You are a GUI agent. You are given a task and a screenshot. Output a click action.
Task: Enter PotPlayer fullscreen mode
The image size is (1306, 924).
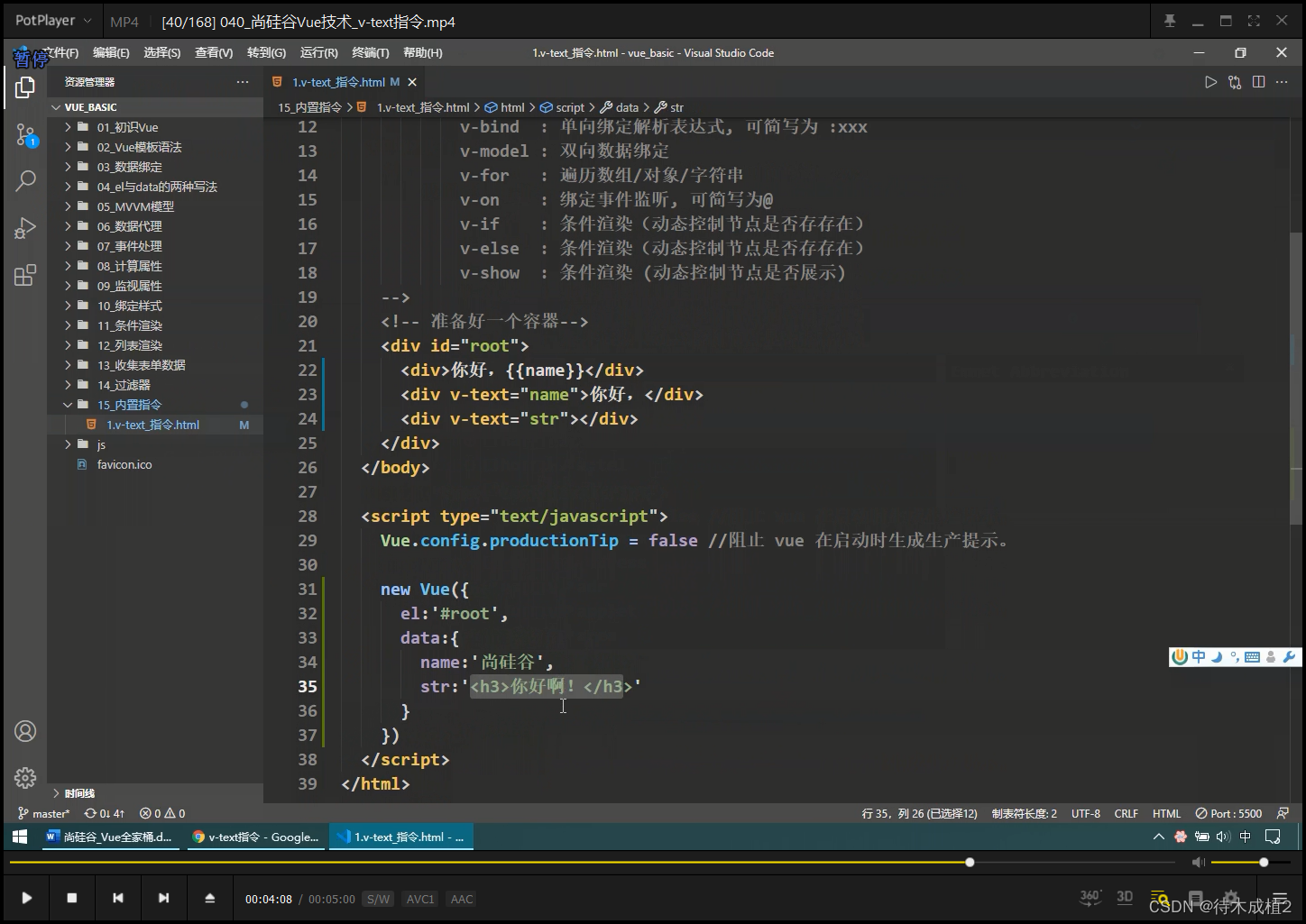[x=1254, y=21]
